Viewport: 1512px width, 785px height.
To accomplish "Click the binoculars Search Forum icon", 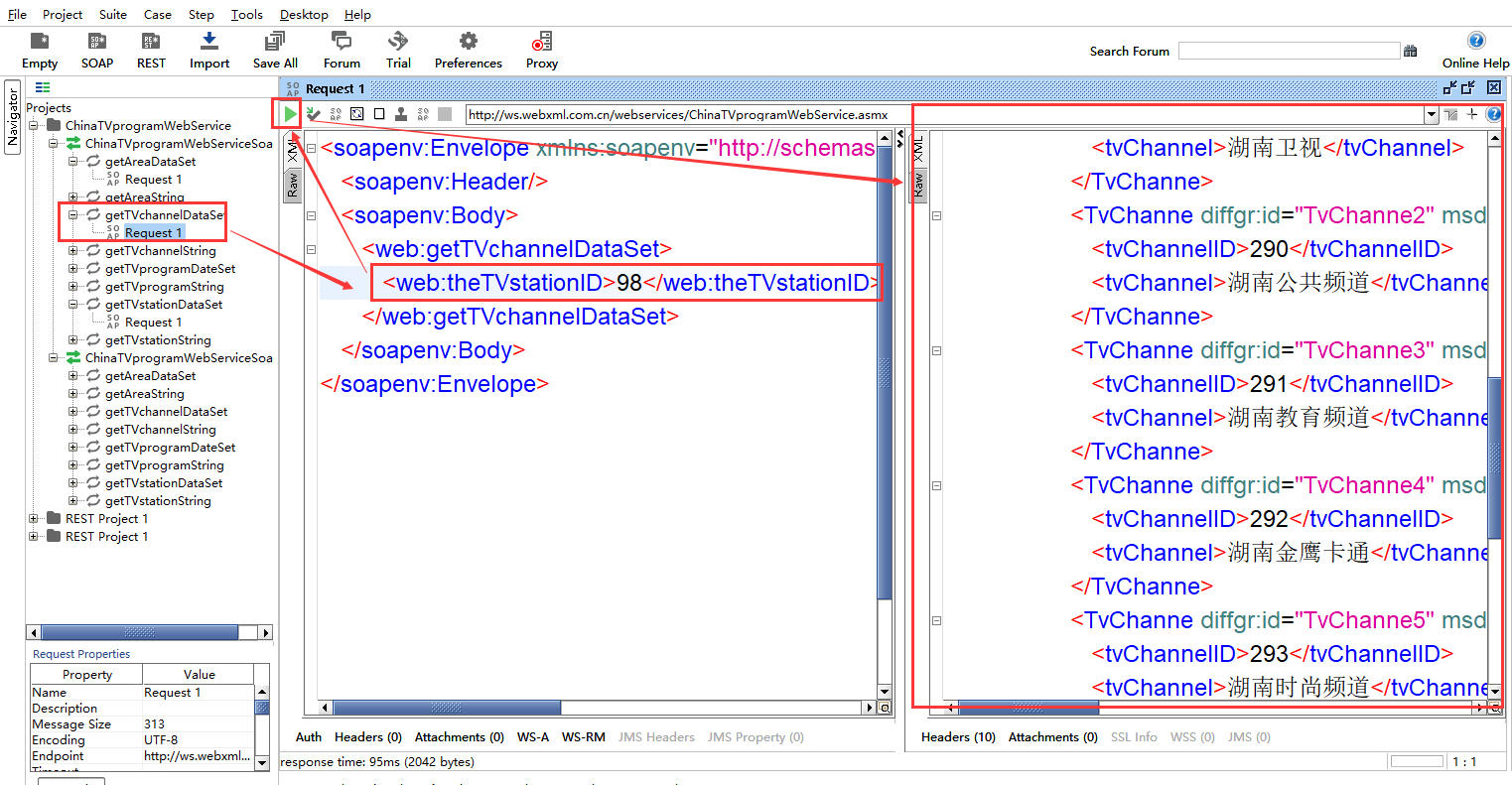I will pyautogui.click(x=1411, y=52).
